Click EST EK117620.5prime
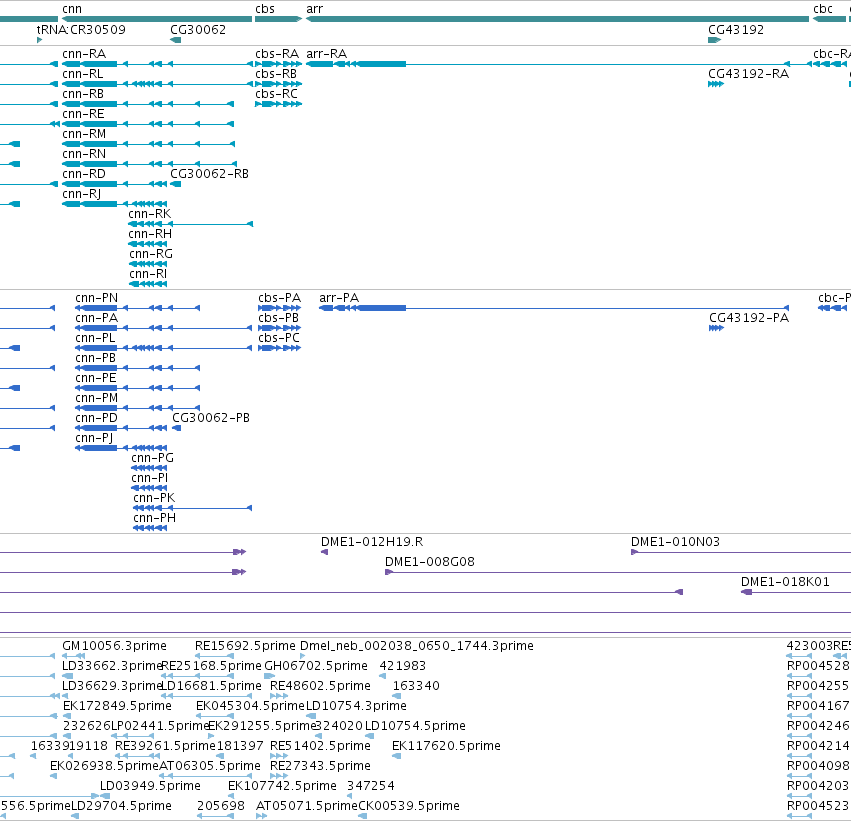Screen dimensions: 851x821 coord(446,747)
